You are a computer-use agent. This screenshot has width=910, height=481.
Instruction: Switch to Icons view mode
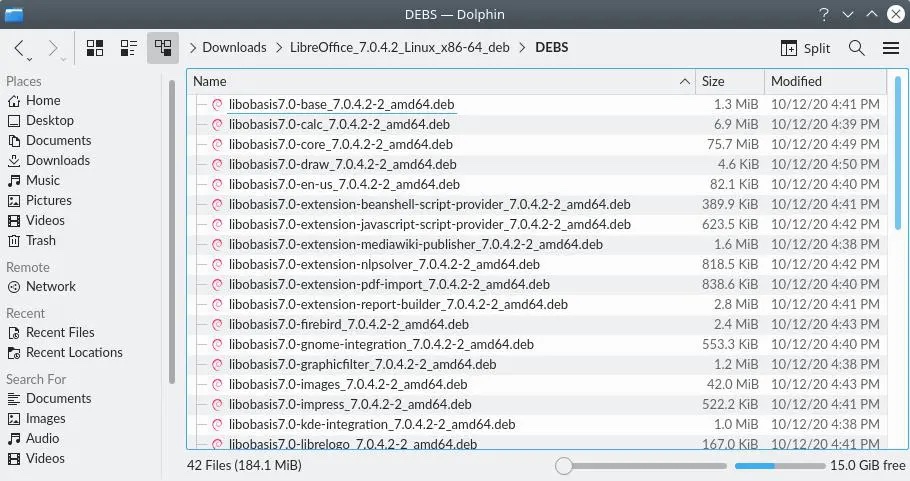[95, 48]
